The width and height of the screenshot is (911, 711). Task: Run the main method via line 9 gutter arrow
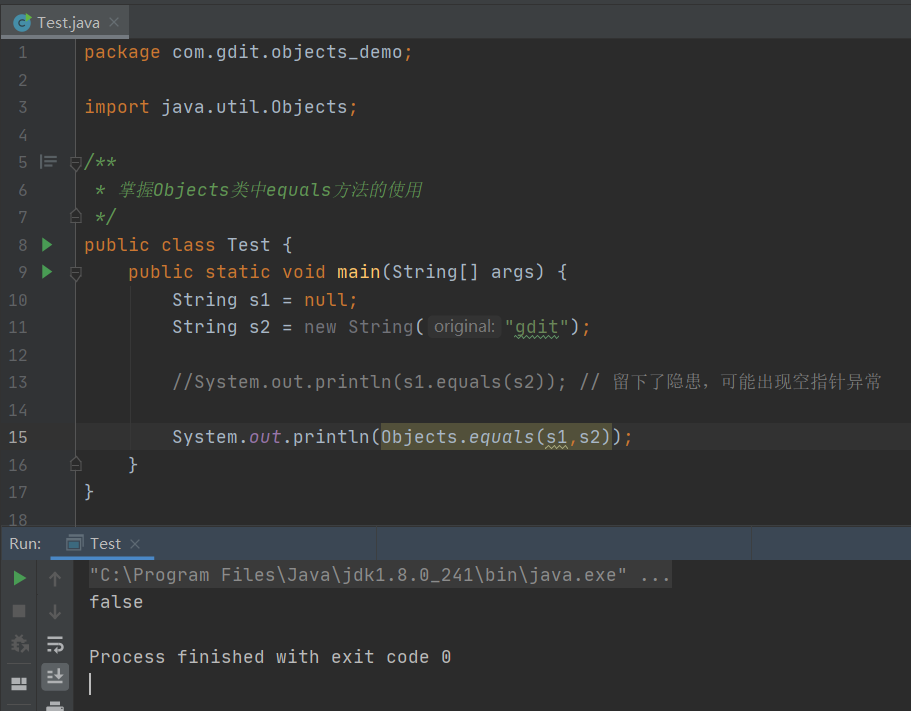[46, 271]
